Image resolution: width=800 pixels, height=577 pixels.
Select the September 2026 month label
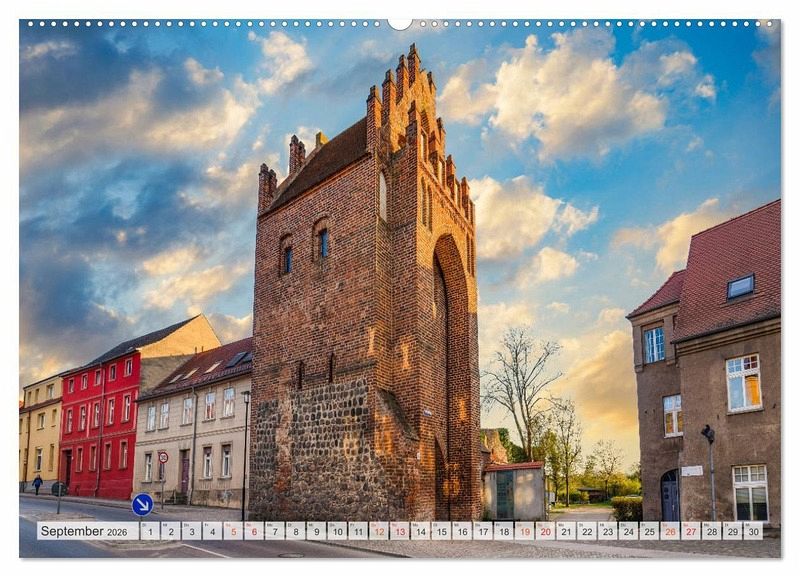coord(87,531)
